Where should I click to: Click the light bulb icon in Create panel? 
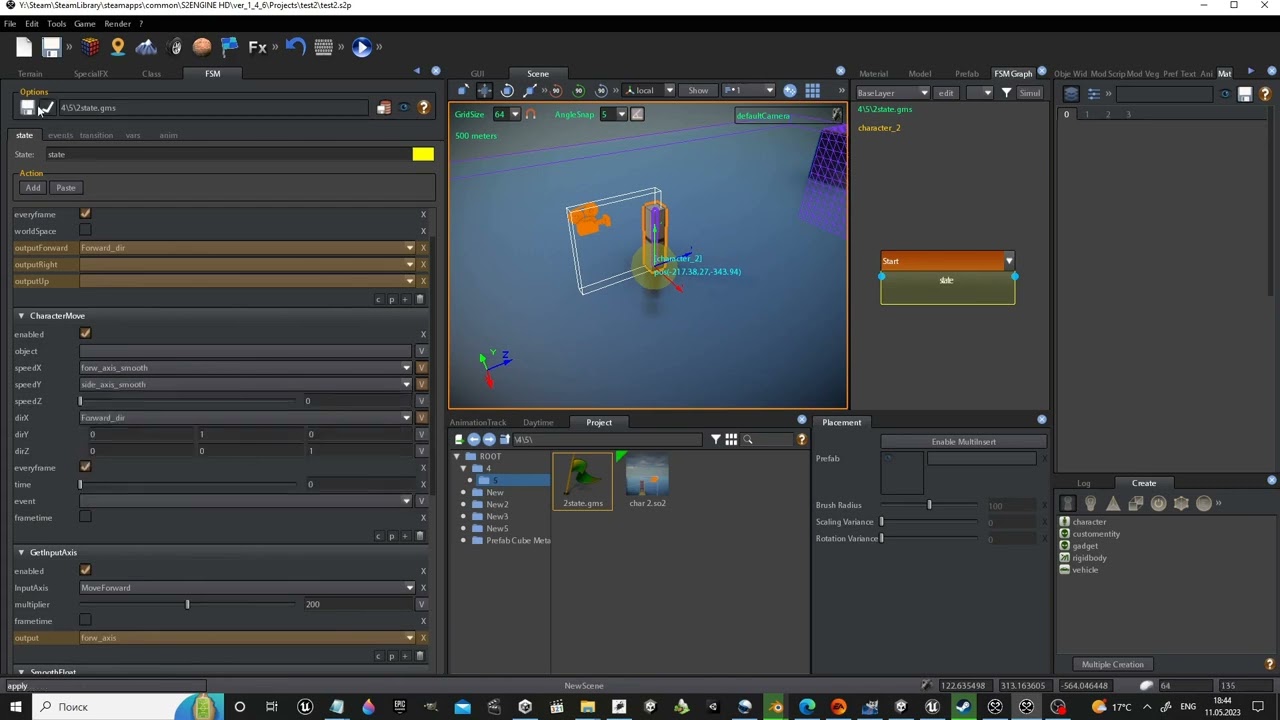tap(1091, 503)
